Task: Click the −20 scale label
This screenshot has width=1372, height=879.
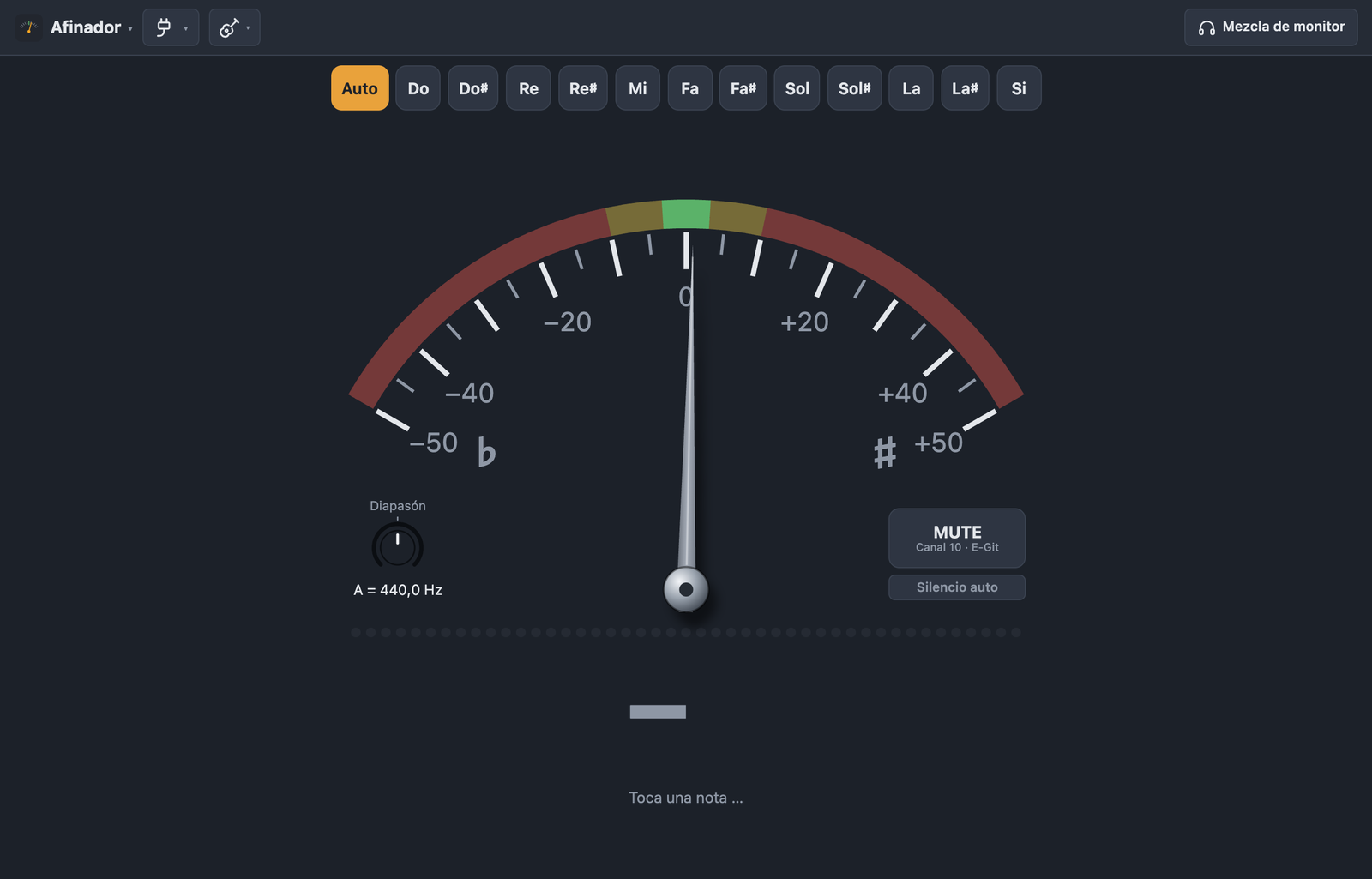Action: point(568,322)
